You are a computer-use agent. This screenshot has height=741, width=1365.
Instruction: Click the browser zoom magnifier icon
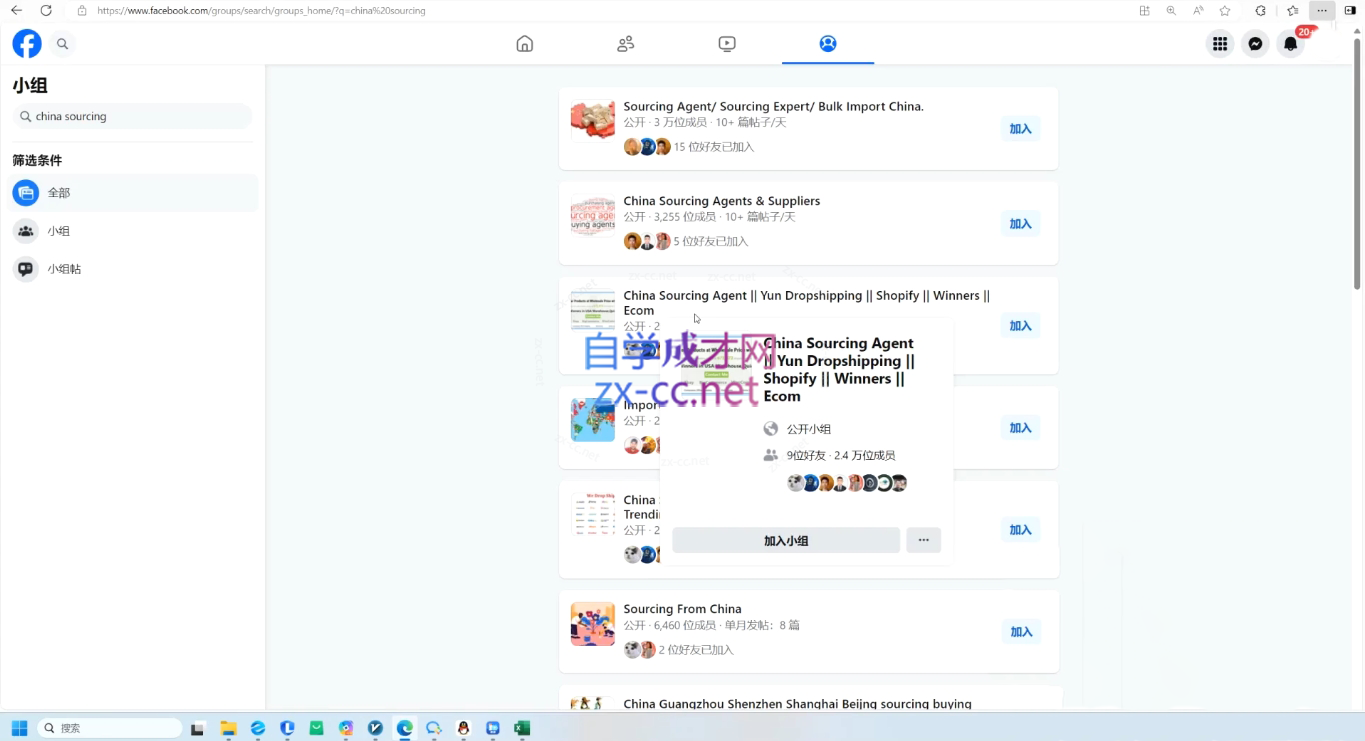coord(1171,11)
